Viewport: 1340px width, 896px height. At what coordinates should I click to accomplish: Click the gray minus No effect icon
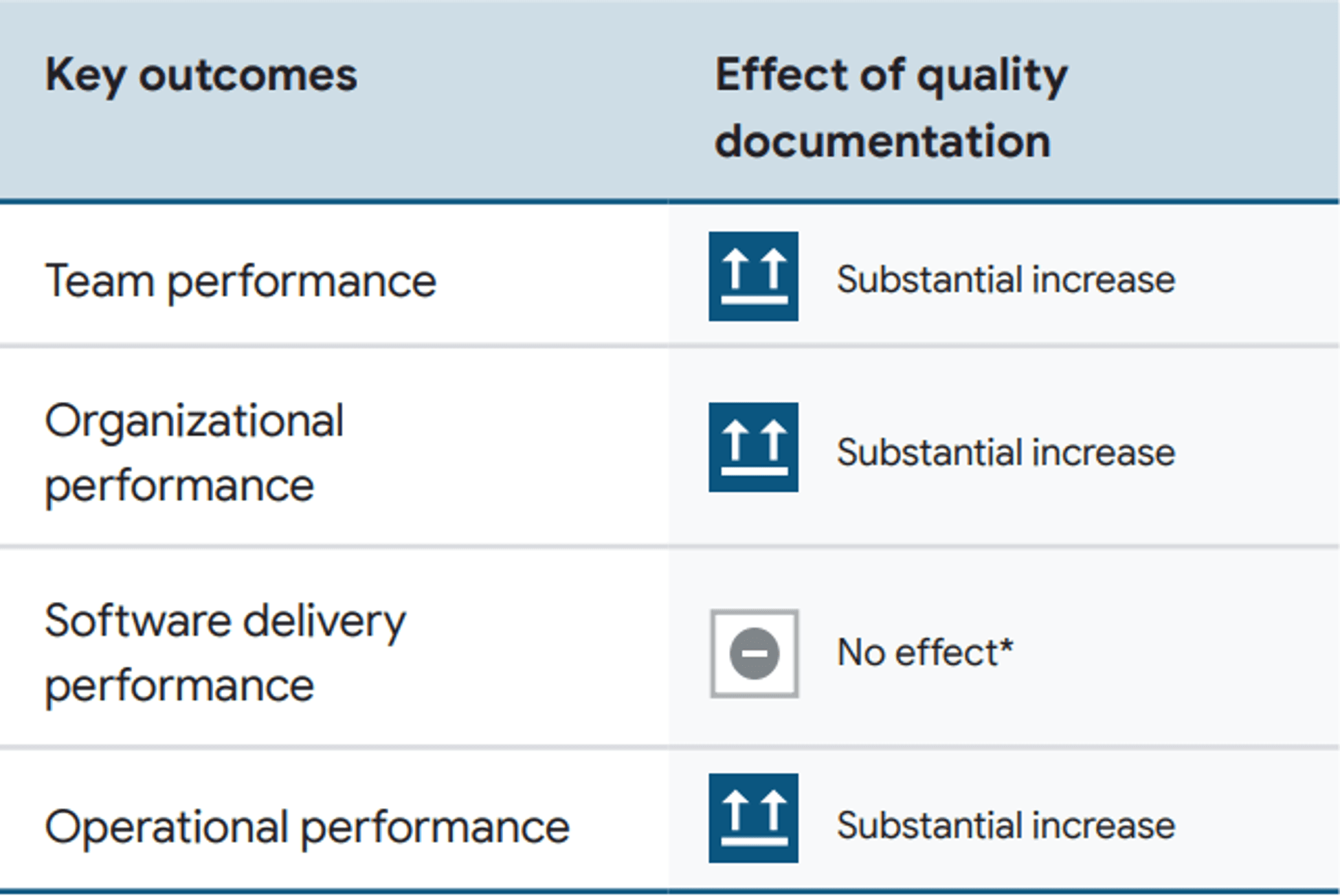754,653
